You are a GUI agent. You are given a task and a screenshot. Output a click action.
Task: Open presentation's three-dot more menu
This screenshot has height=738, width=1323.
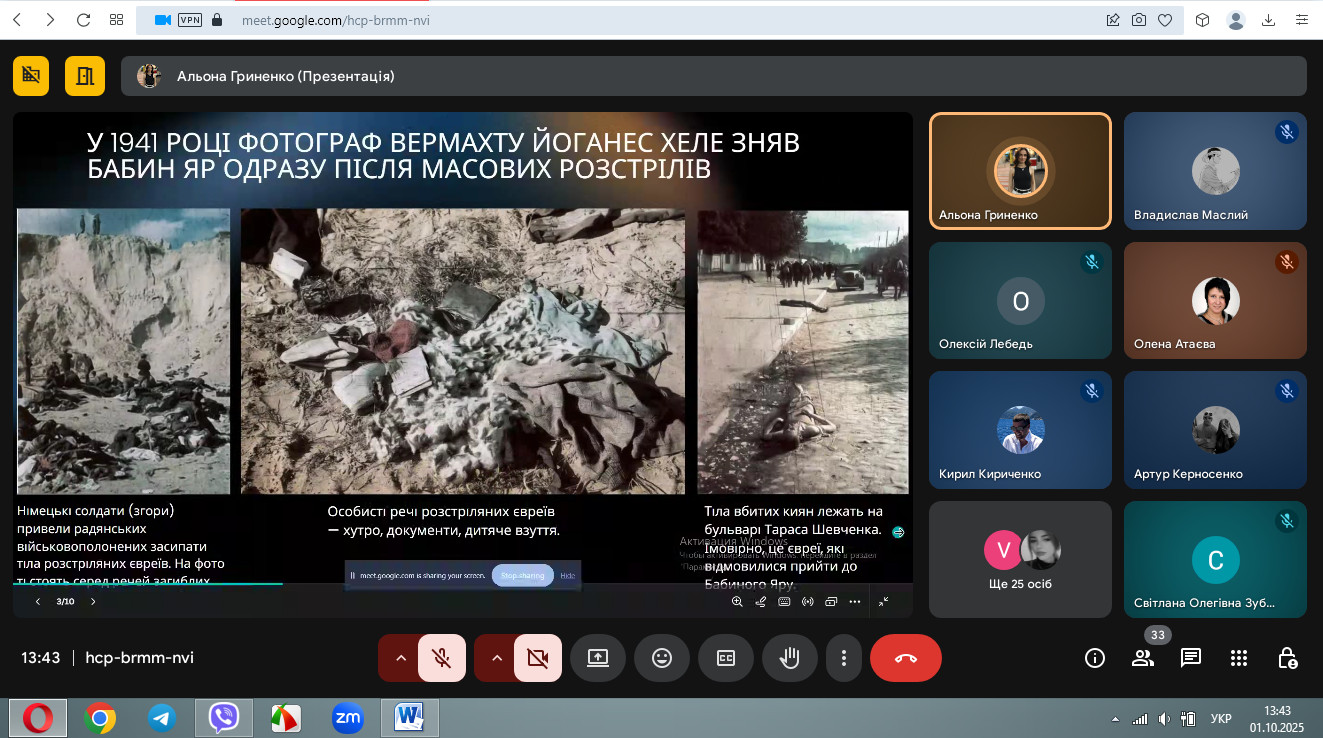(x=854, y=602)
